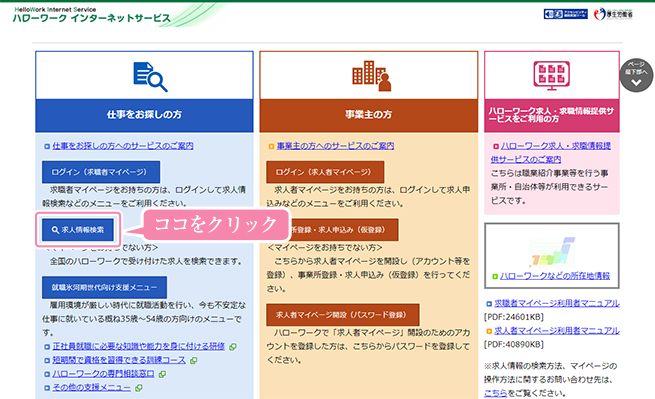Jump to page bottom with the round arrow button
655x399 pixels.
point(636,75)
